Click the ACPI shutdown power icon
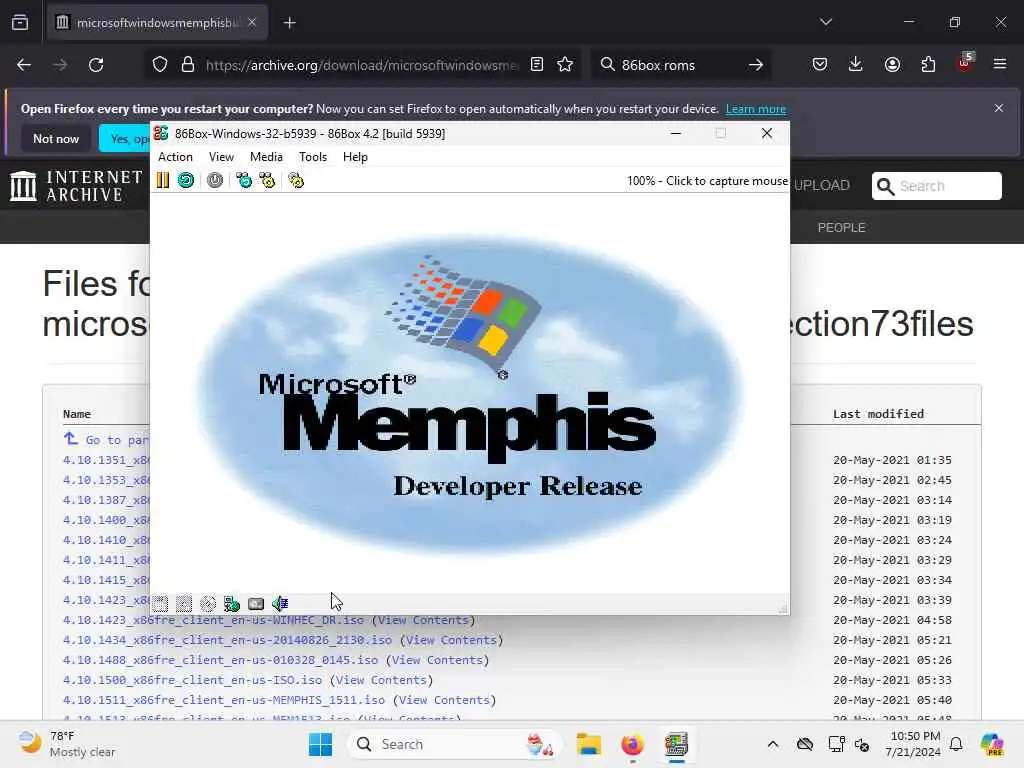Image resolution: width=1024 pixels, height=768 pixels. [215, 180]
